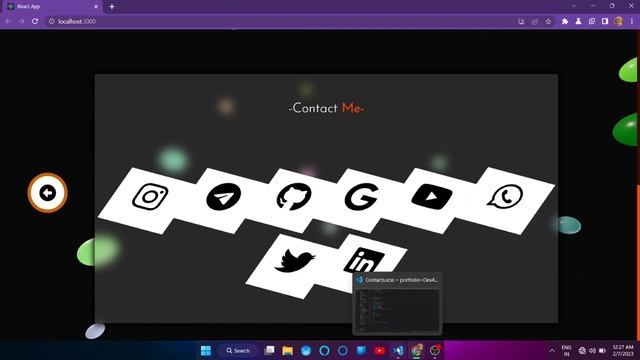
Task: Open File Explorer from the taskbar
Action: pos(288,351)
